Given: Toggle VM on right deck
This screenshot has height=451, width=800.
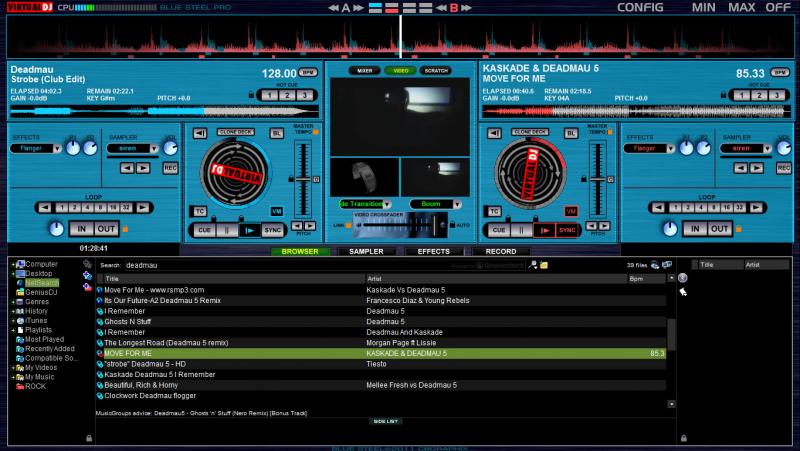Looking at the screenshot, I should (x=570, y=211).
